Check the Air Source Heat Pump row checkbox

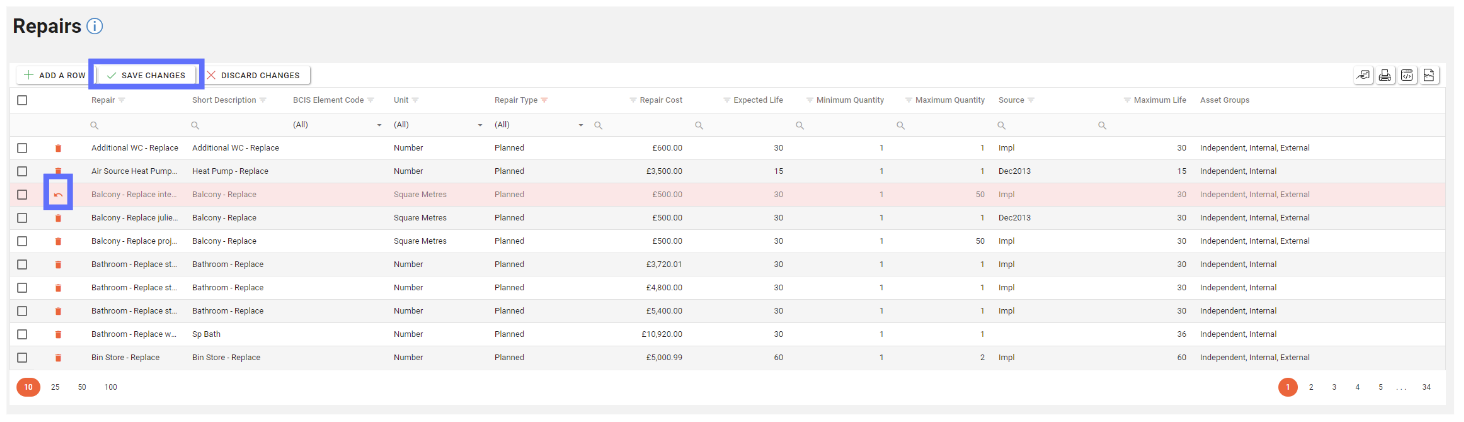point(22,171)
